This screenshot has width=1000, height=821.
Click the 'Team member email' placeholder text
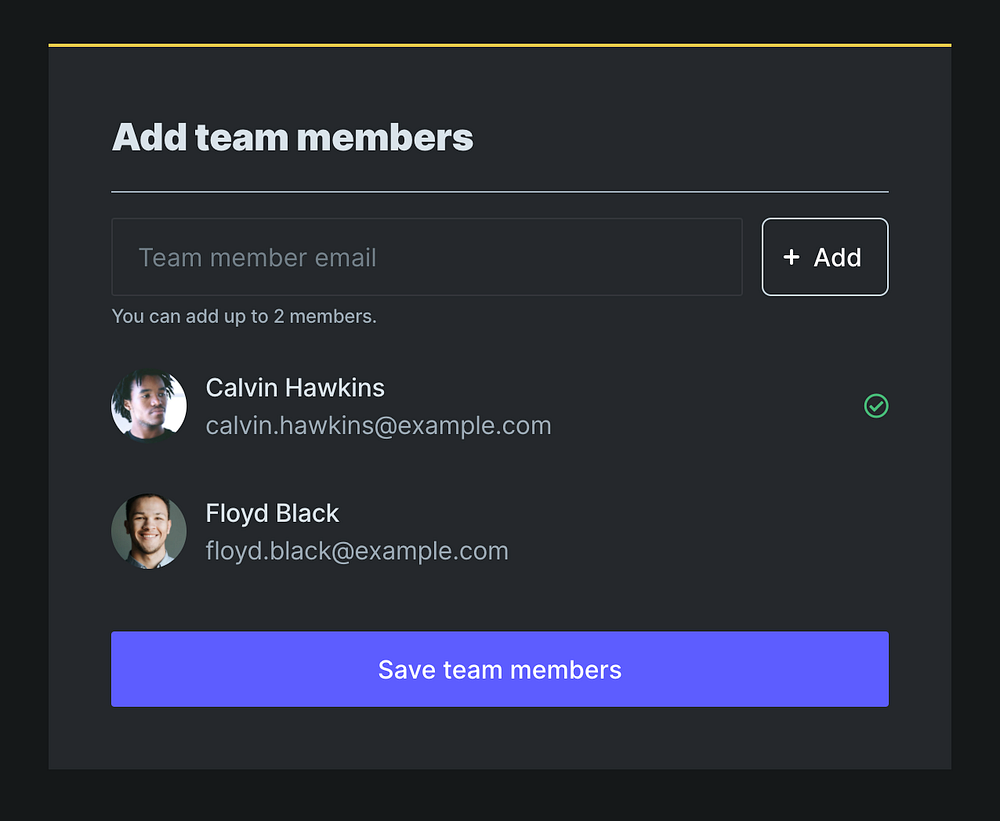[257, 258]
